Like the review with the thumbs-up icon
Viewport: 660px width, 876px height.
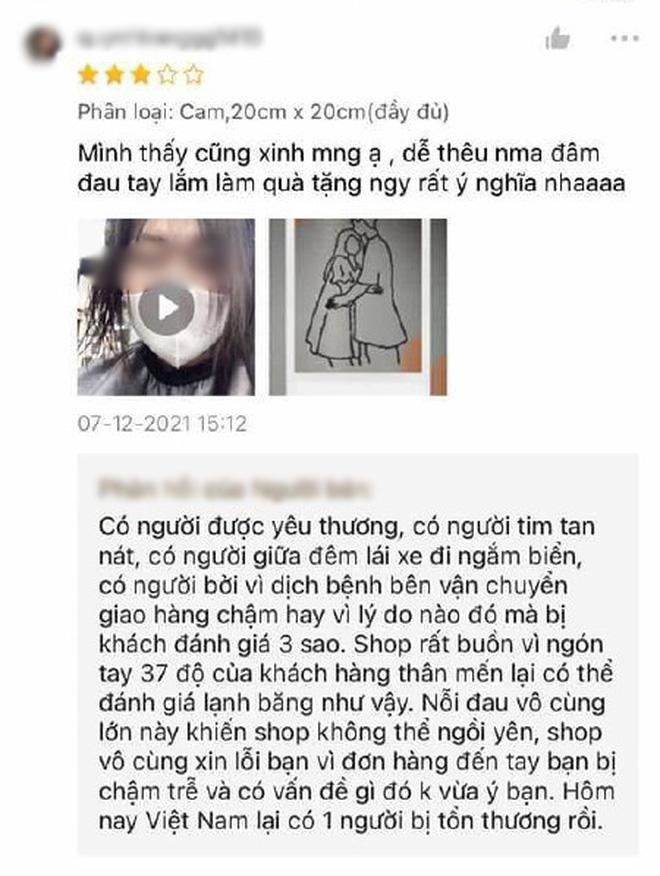coord(557,39)
